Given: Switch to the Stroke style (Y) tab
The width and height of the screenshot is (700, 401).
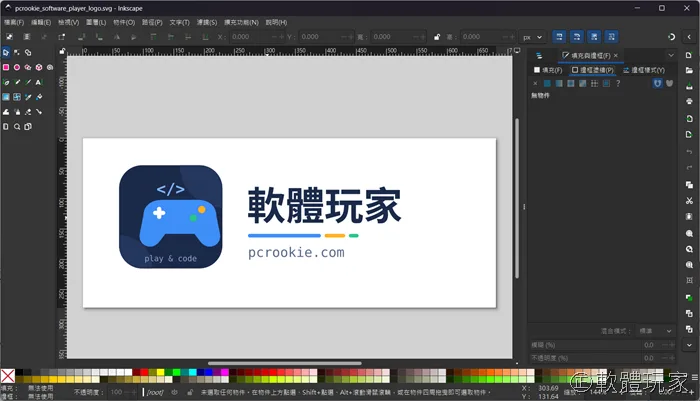Looking at the screenshot, I should [644, 70].
